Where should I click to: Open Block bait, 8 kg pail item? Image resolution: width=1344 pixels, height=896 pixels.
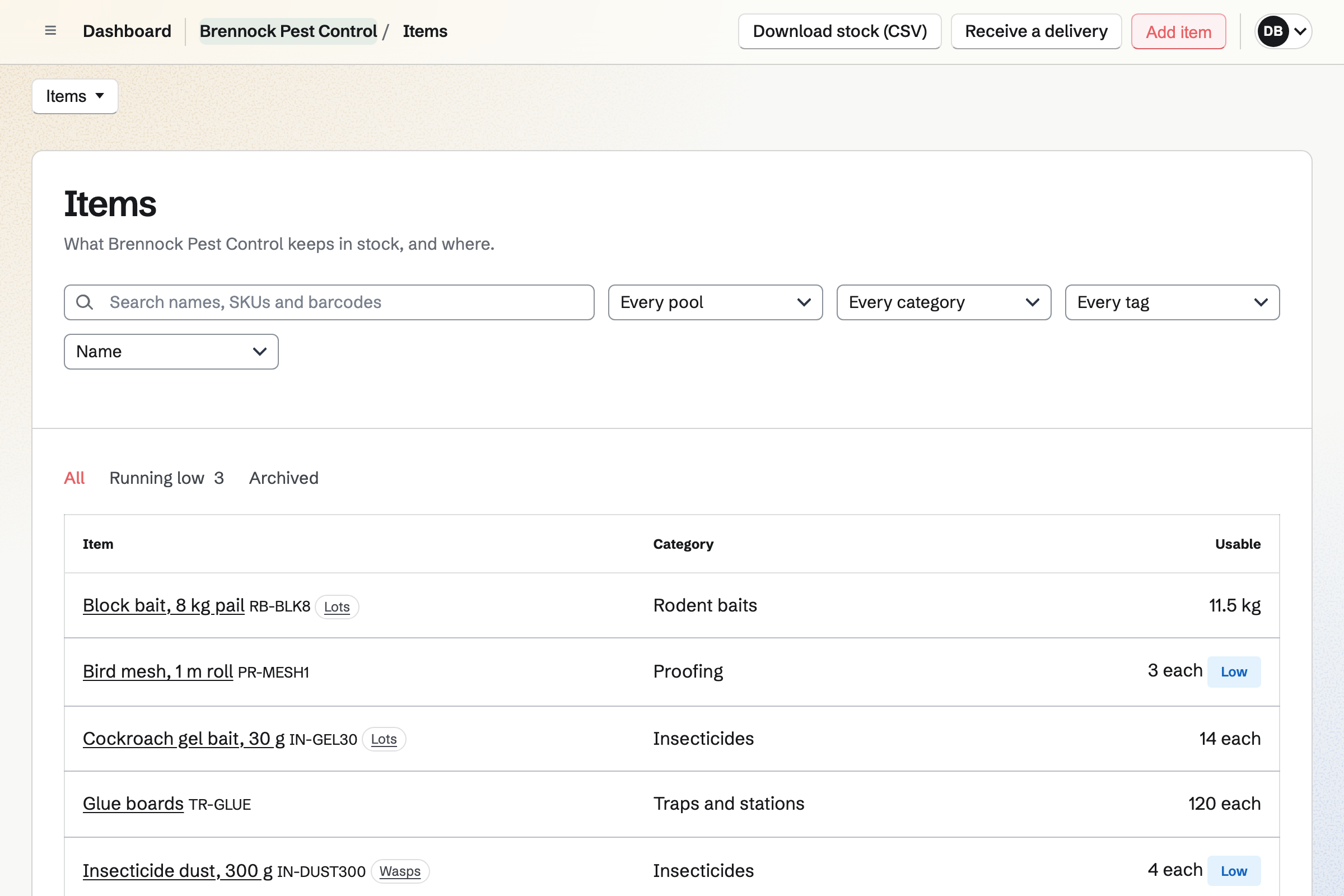(164, 605)
